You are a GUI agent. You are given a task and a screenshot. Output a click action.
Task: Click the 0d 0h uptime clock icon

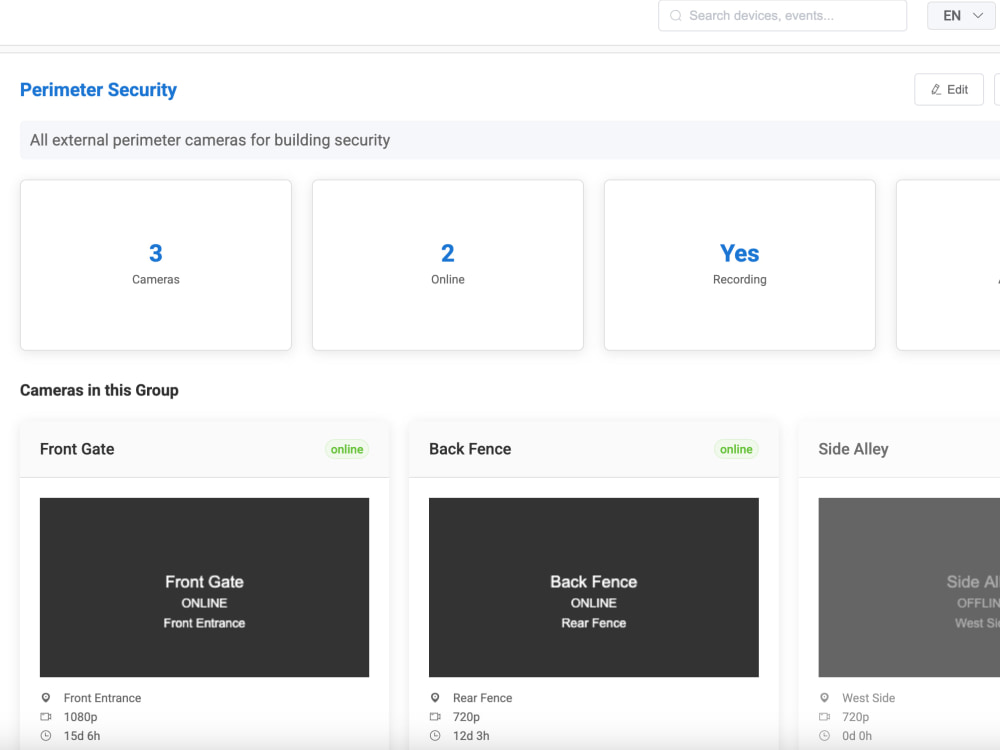coord(825,735)
